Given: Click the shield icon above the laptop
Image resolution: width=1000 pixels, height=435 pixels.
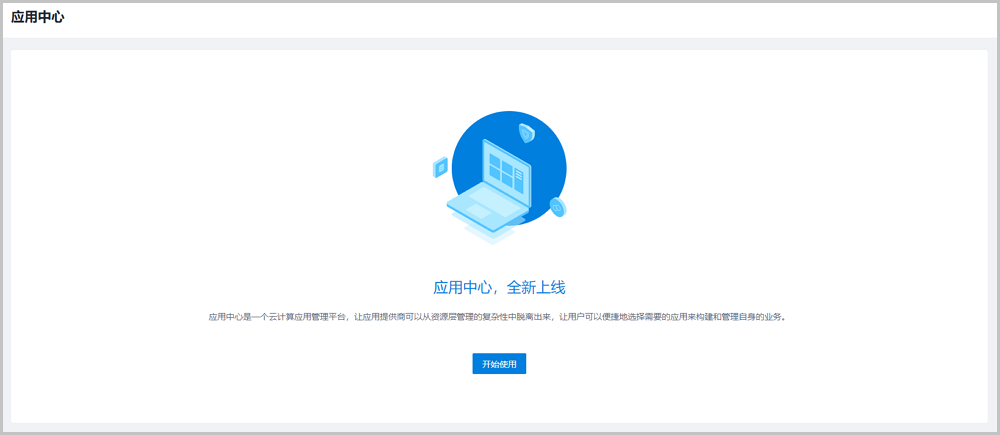Looking at the screenshot, I should [526, 132].
